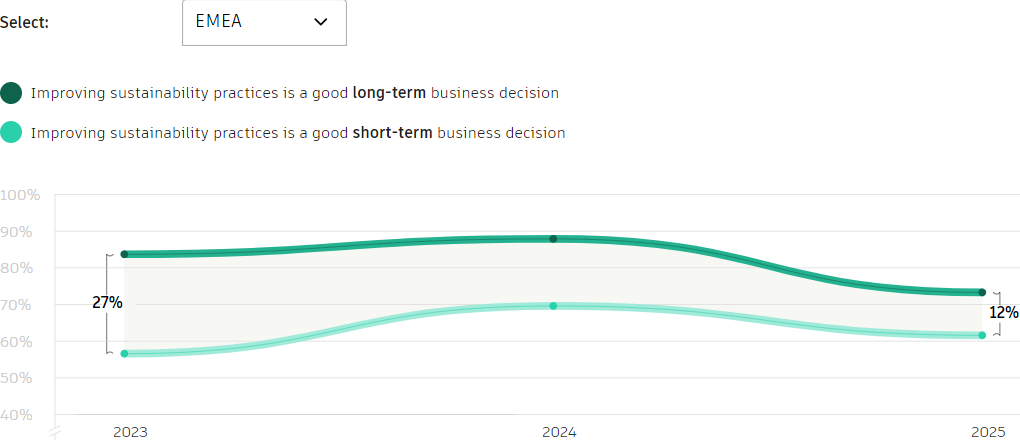Click the 2023 x-axis label
The height and width of the screenshot is (446, 1020).
pyautogui.click(x=130, y=432)
